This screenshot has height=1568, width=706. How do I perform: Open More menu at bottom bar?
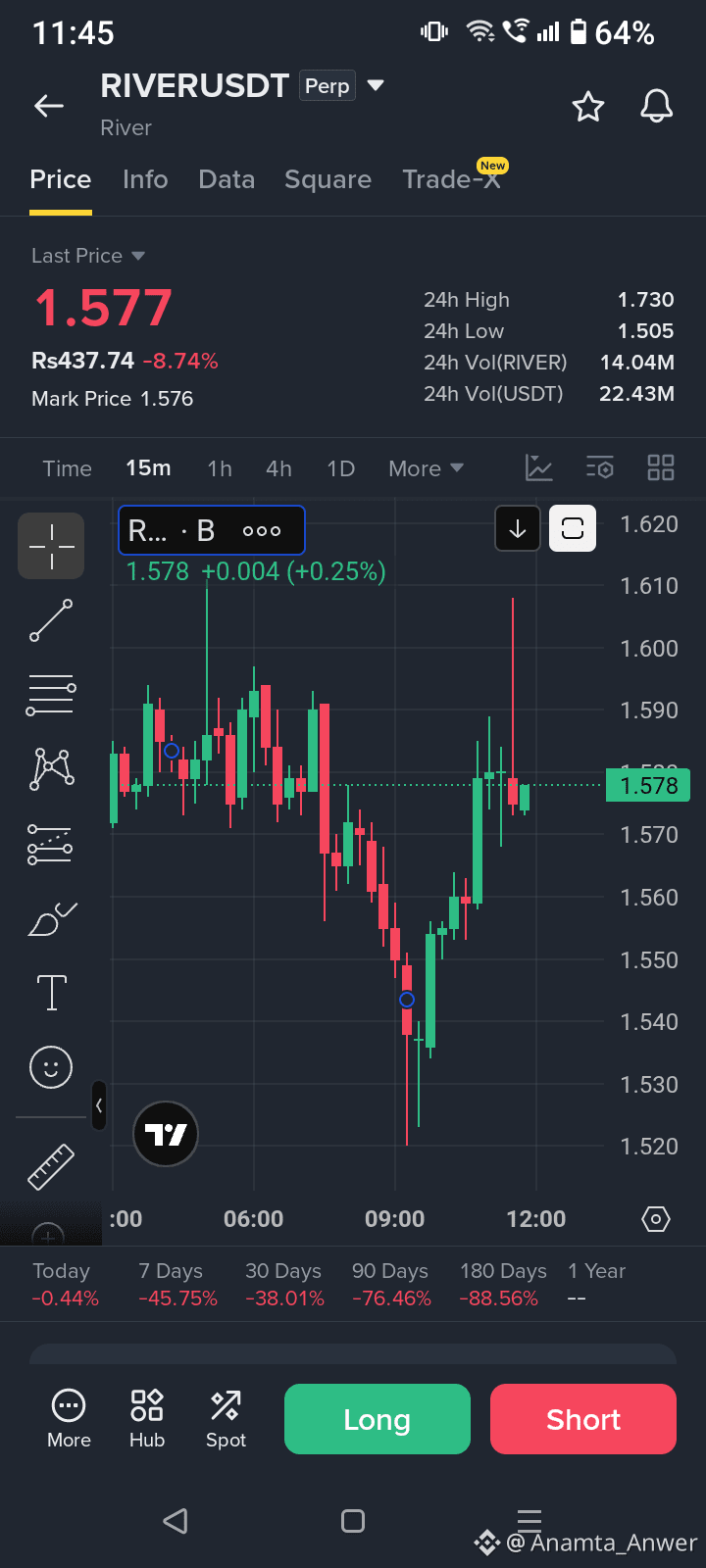[x=69, y=1419]
